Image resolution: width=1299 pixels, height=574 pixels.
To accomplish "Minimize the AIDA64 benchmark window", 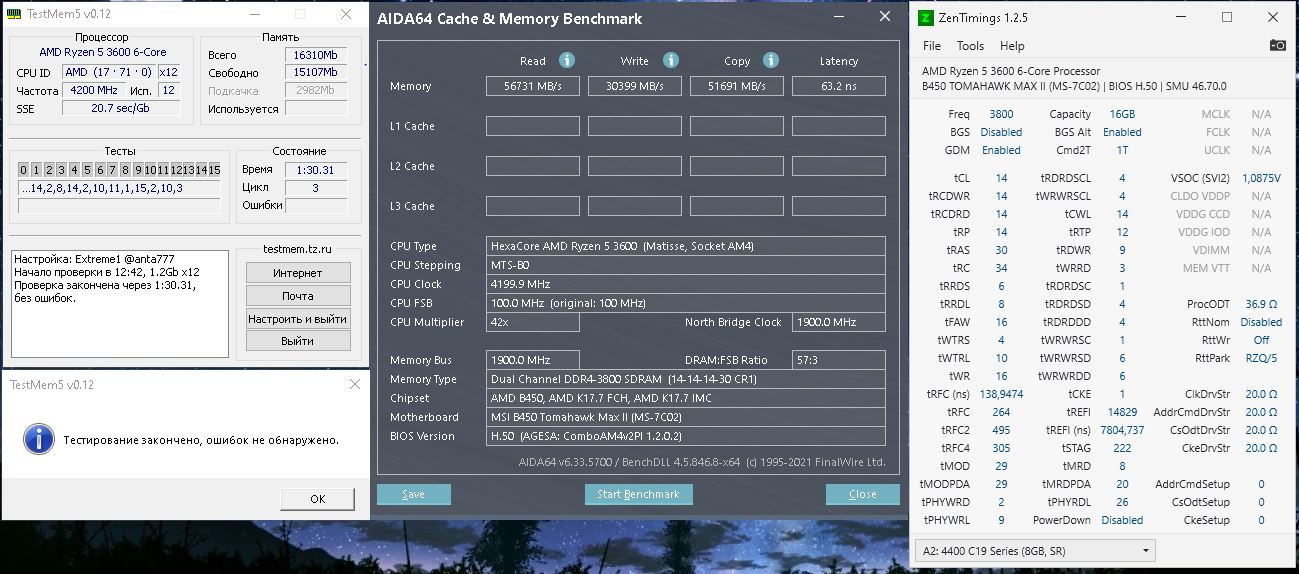I will (x=839, y=17).
